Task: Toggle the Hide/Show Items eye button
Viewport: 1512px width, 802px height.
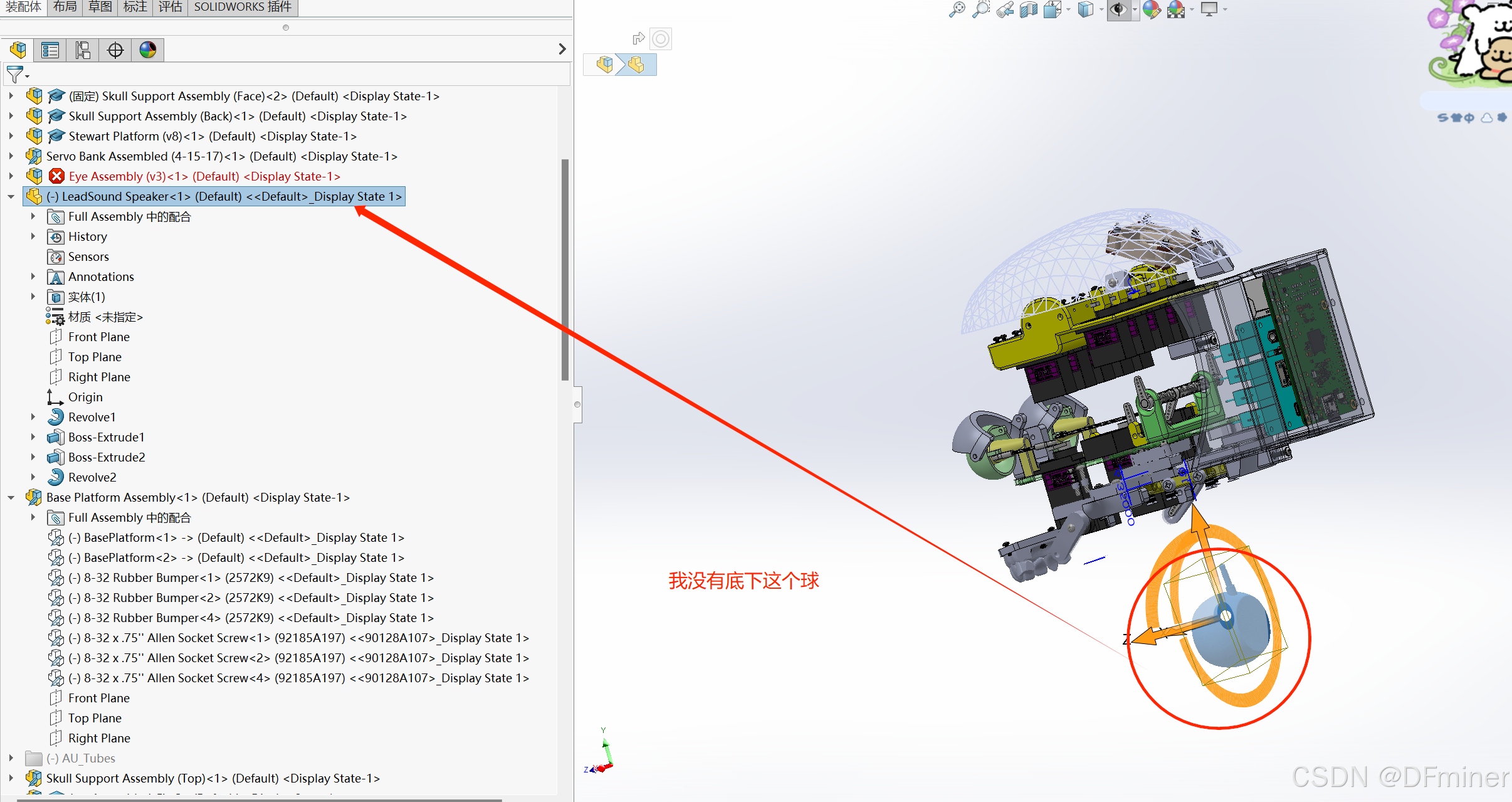Action: (1118, 9)
